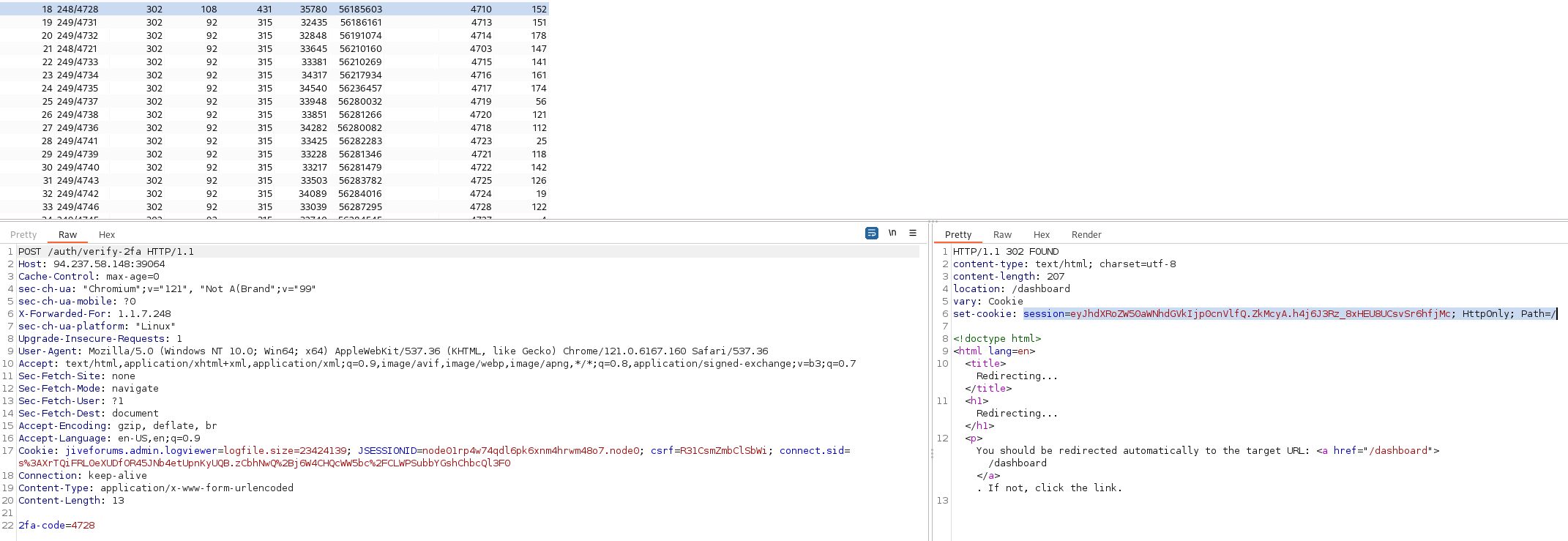The height and width of the screenshot is (541, 1568).
Task: Switch response view to Raw tab
Action: (1002, 234)
